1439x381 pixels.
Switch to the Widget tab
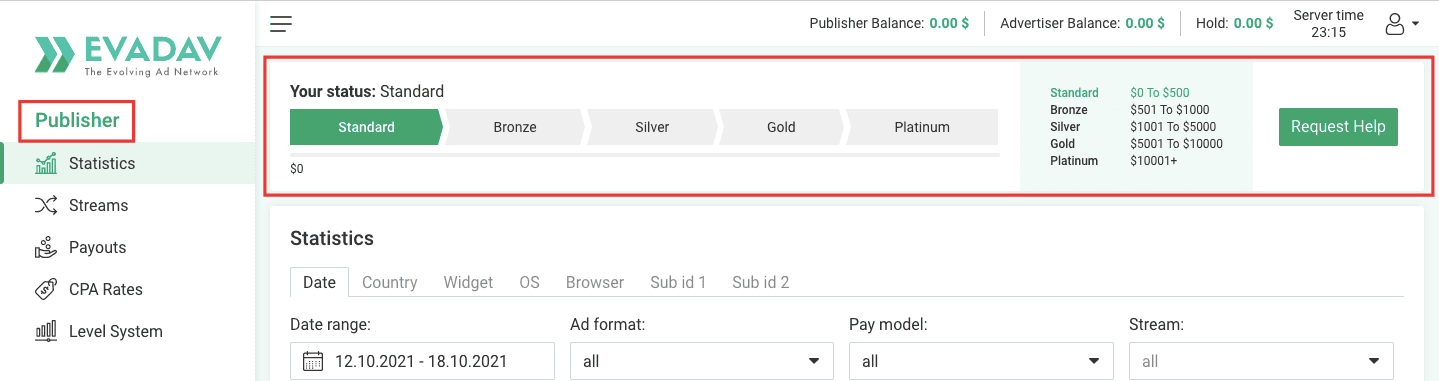469,282
